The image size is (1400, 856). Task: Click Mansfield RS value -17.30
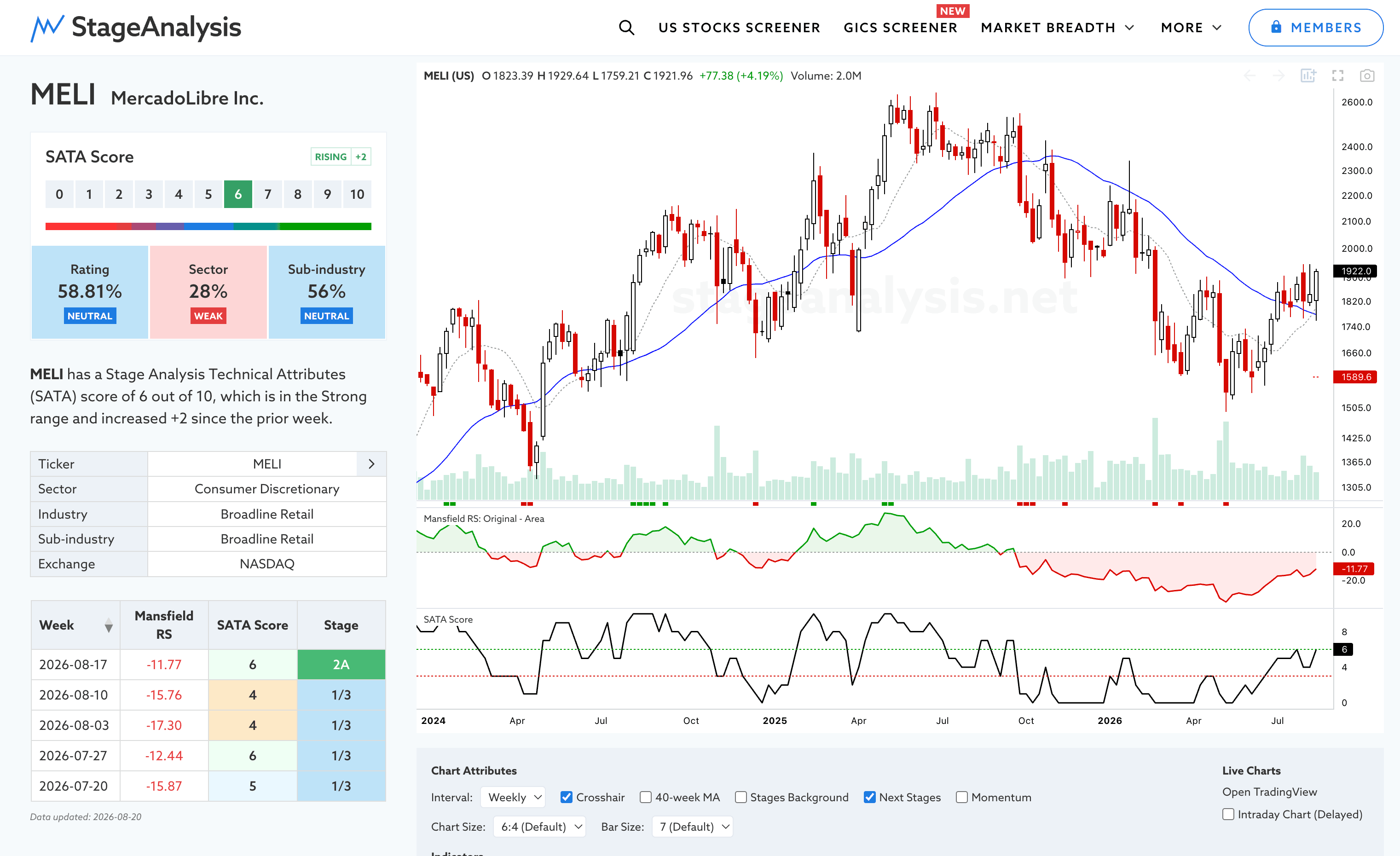tap(164, 725)
